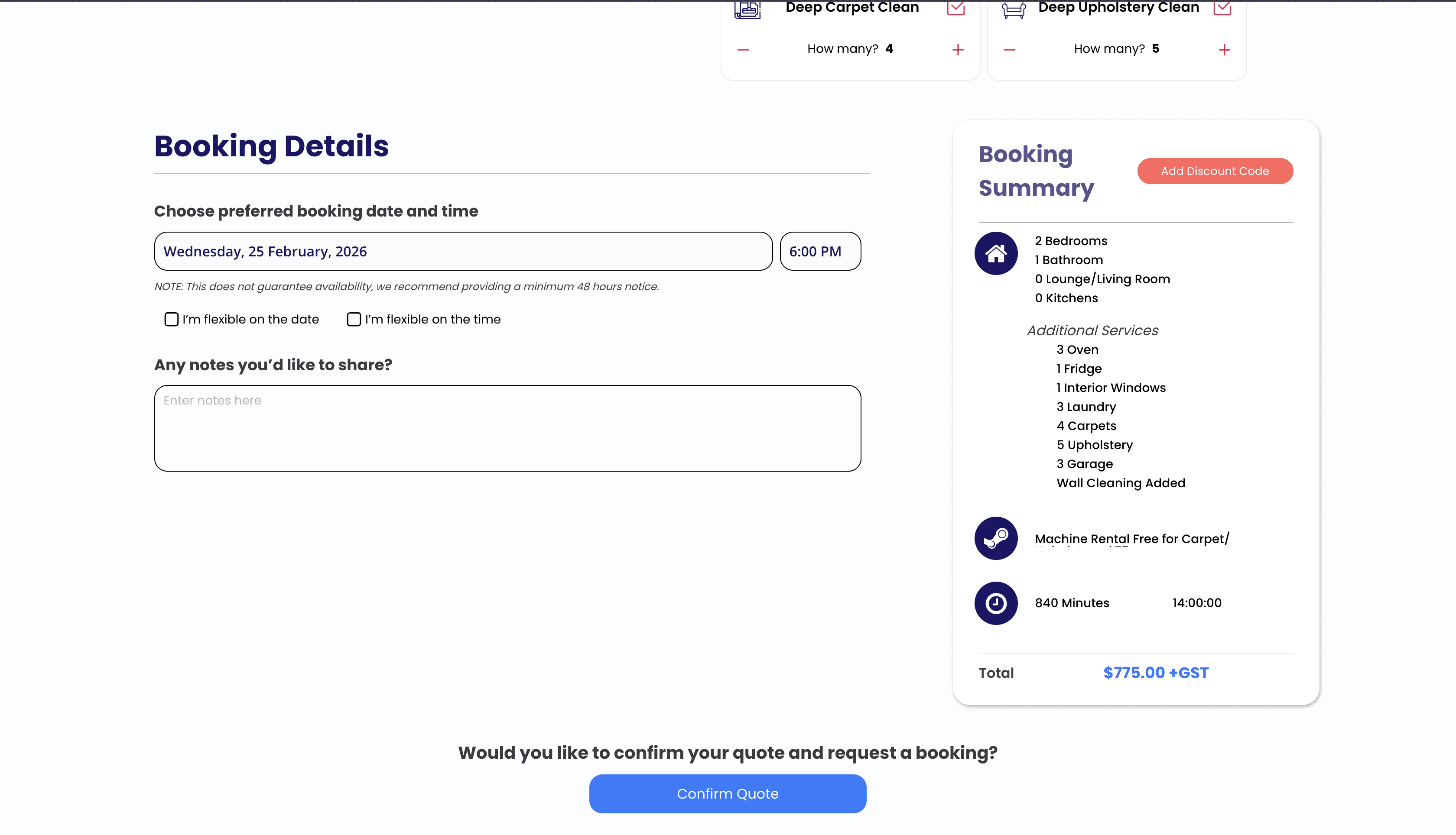This screenshot has width=1456, height=835.
Task: Click the Deep Carpet Clean carpet icon
Action: 747,9
